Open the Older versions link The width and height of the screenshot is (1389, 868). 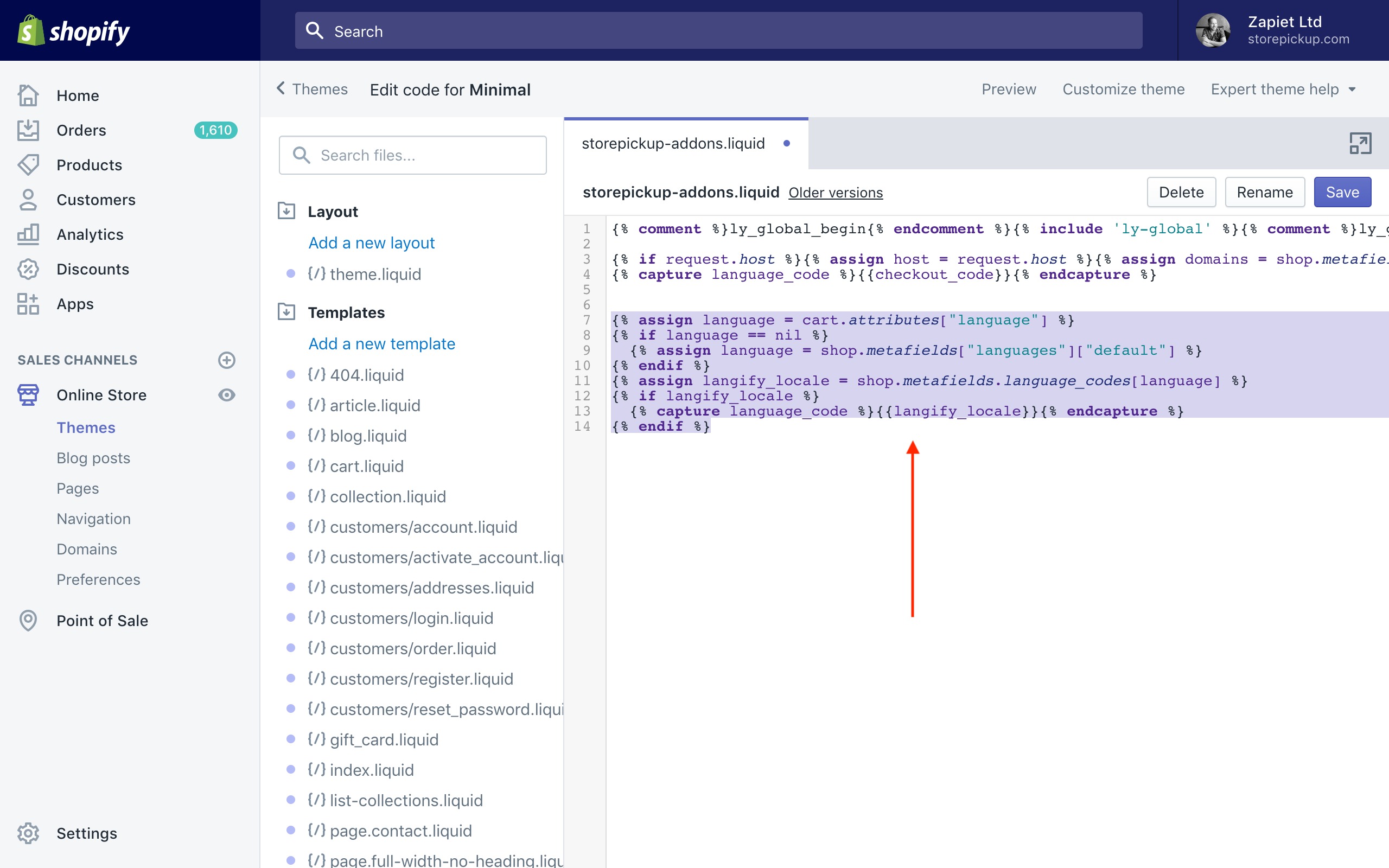pyautogui.click(x=835, y=193)
